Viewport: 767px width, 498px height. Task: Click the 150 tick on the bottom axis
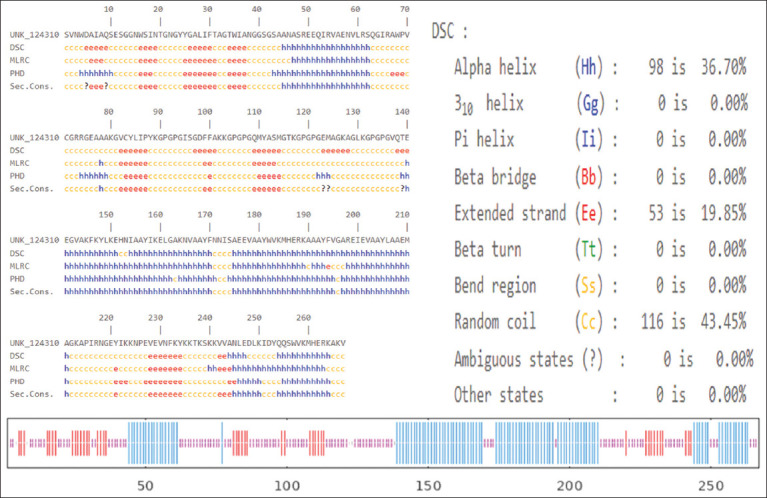point(429,484)
